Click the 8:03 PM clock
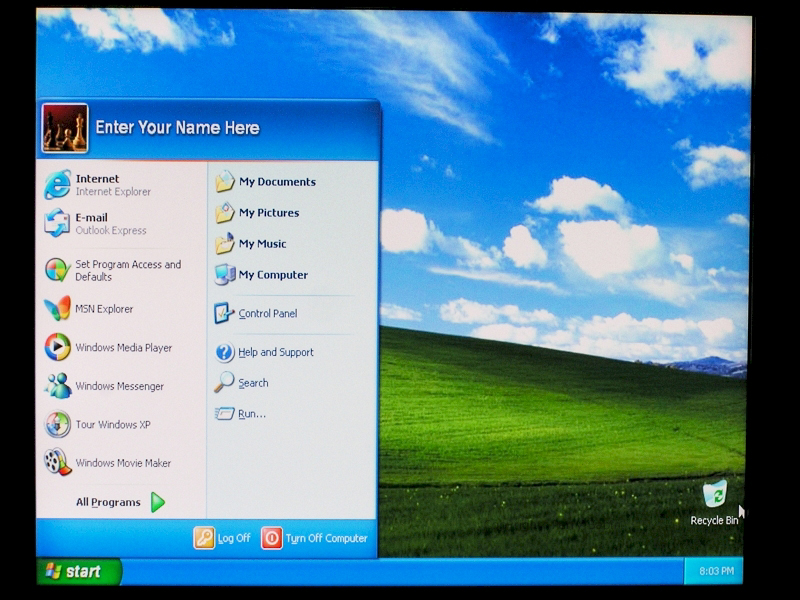Screen dimensions: 800x600 716,571
